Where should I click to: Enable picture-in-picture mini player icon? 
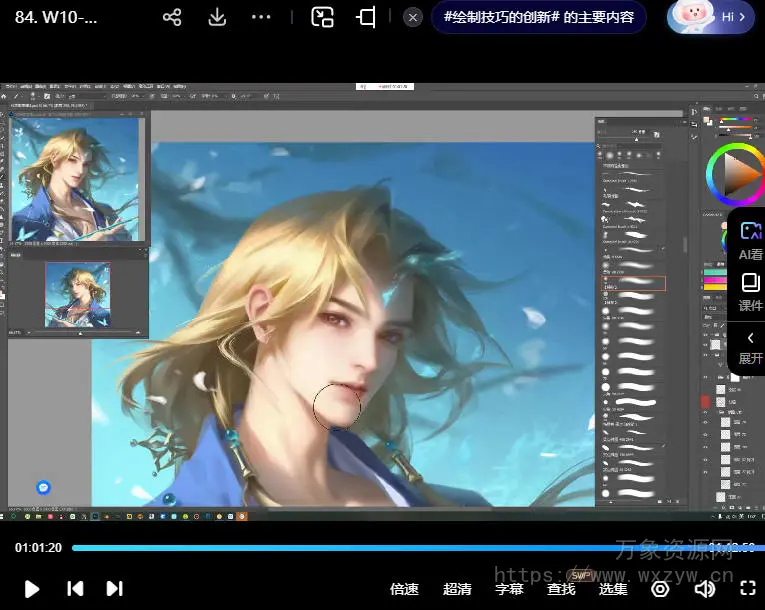click(322, 17)
